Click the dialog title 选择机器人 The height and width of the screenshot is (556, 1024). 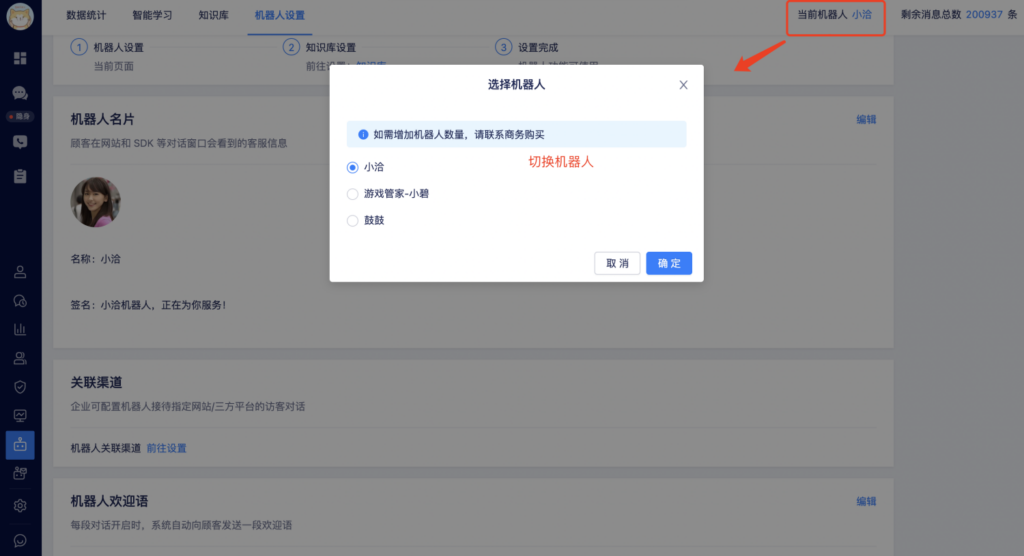tap(516, 85)
